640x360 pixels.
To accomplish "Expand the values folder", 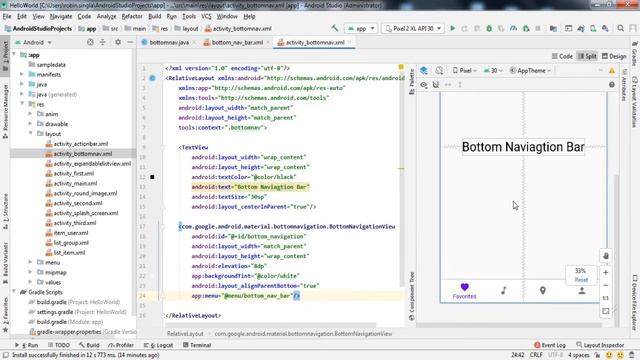I will pos(30,282).
